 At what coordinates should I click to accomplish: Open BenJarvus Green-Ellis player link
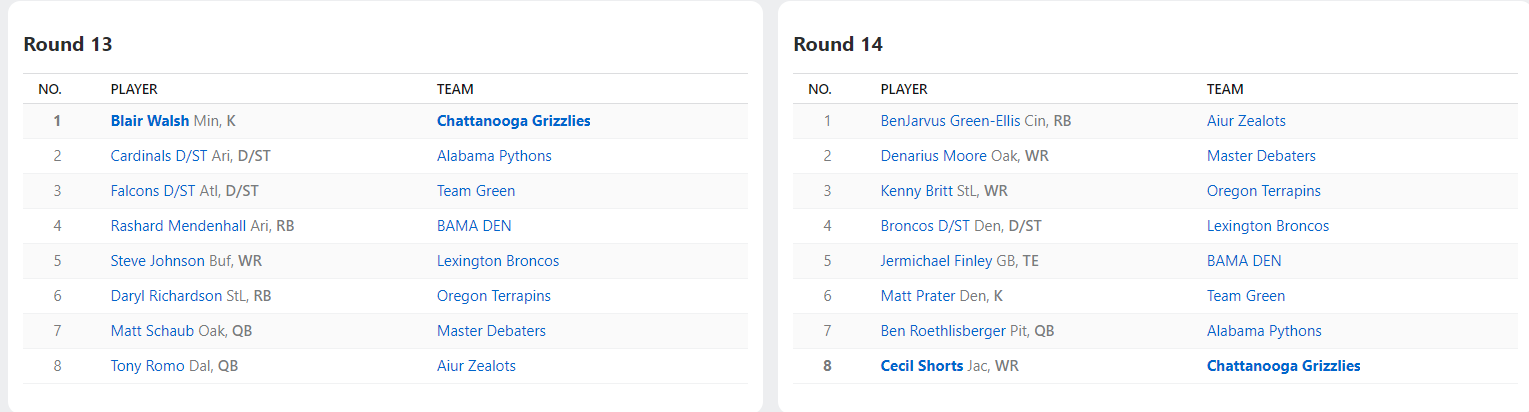(x=950, y=121)
